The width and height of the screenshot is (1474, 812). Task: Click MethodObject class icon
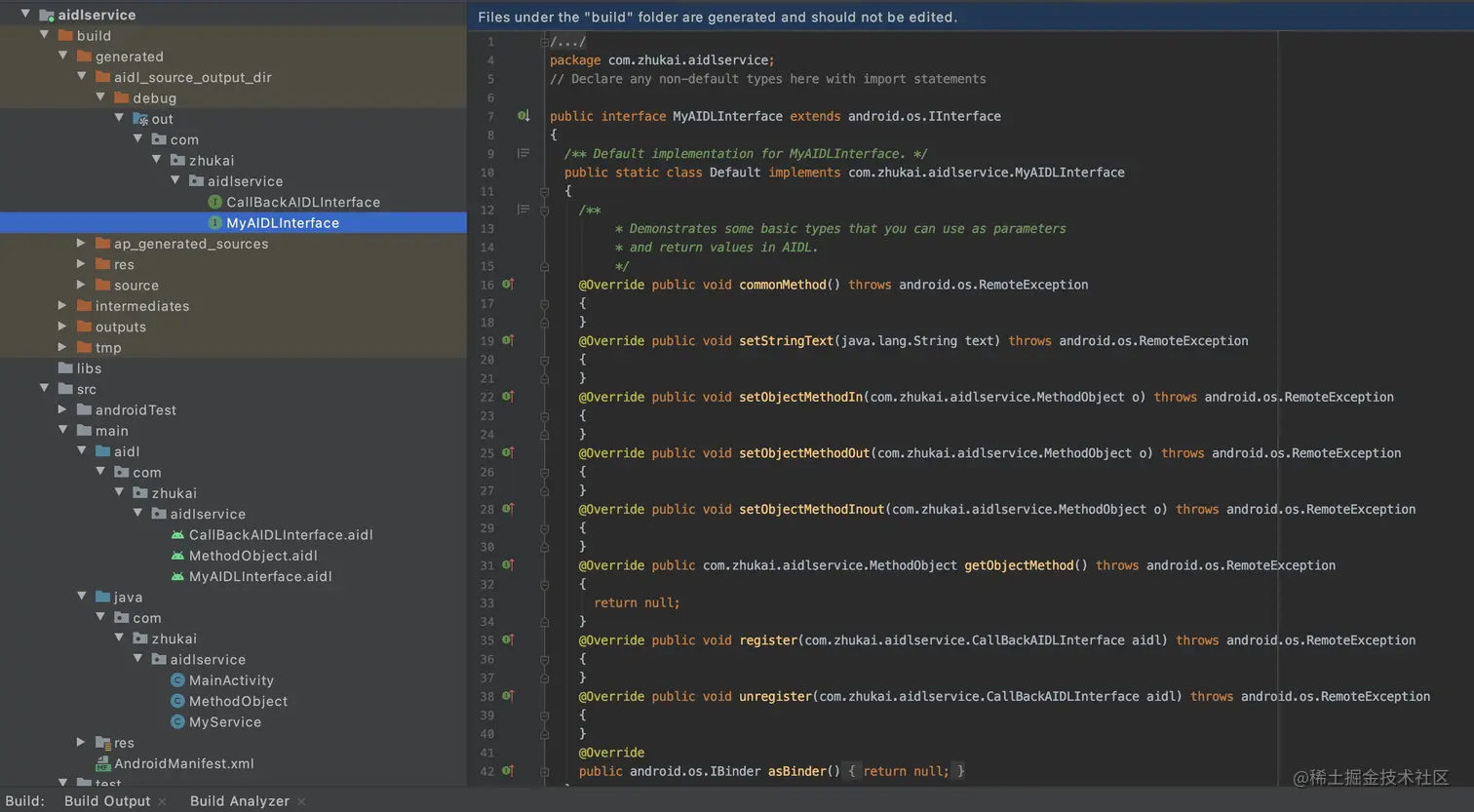tap(177, 701)
